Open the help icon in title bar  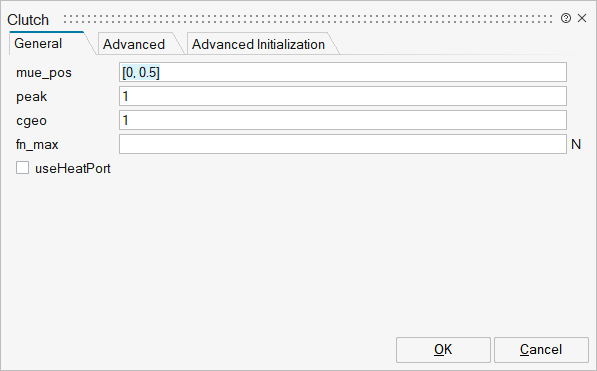click(x=566, y=18)
